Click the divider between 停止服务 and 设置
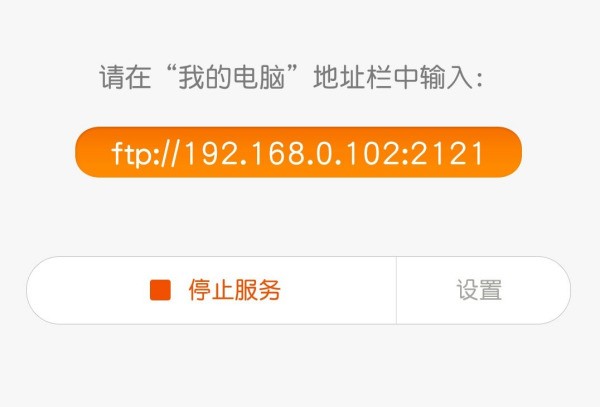The image size is (600, 407). tap(396, 290)
